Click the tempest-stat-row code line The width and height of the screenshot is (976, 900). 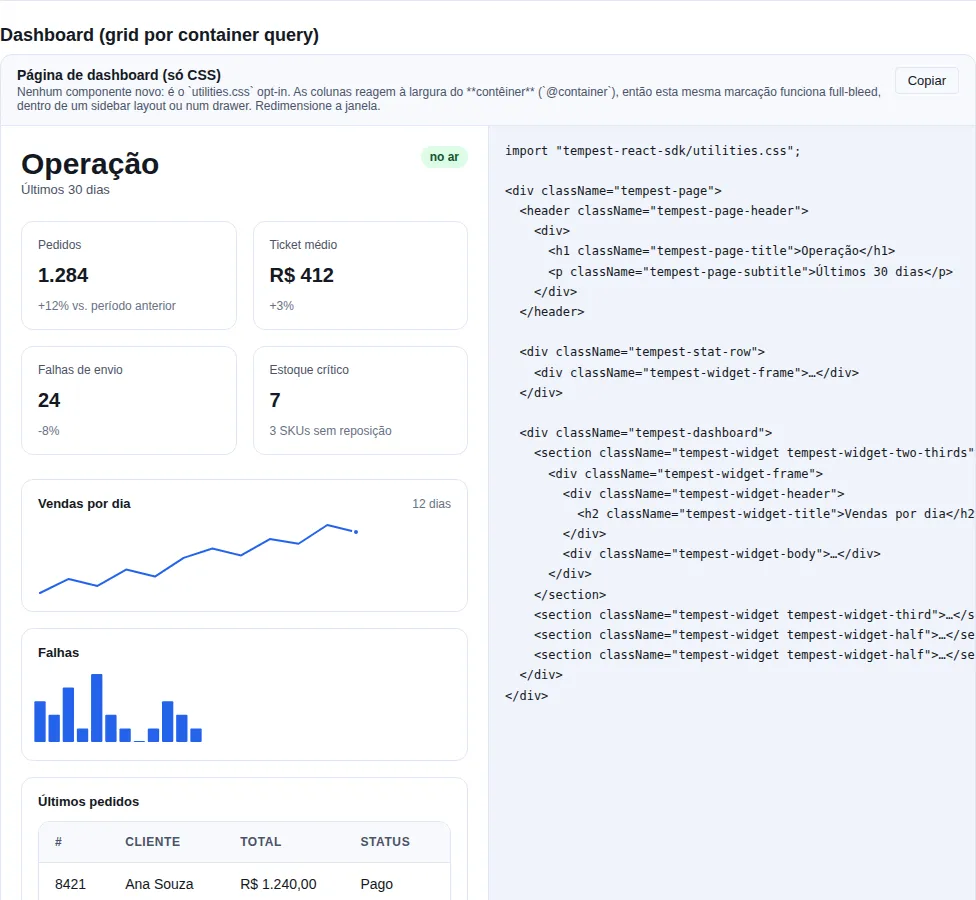tap(642, 352)
